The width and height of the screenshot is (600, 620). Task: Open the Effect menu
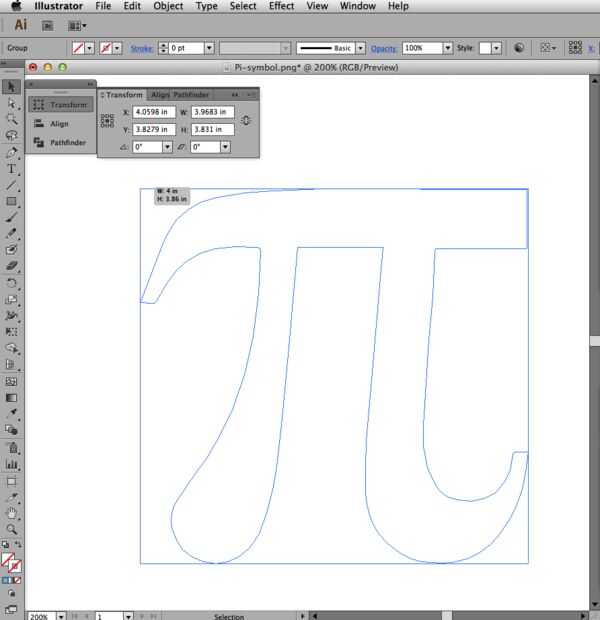[x=281, y=6]
